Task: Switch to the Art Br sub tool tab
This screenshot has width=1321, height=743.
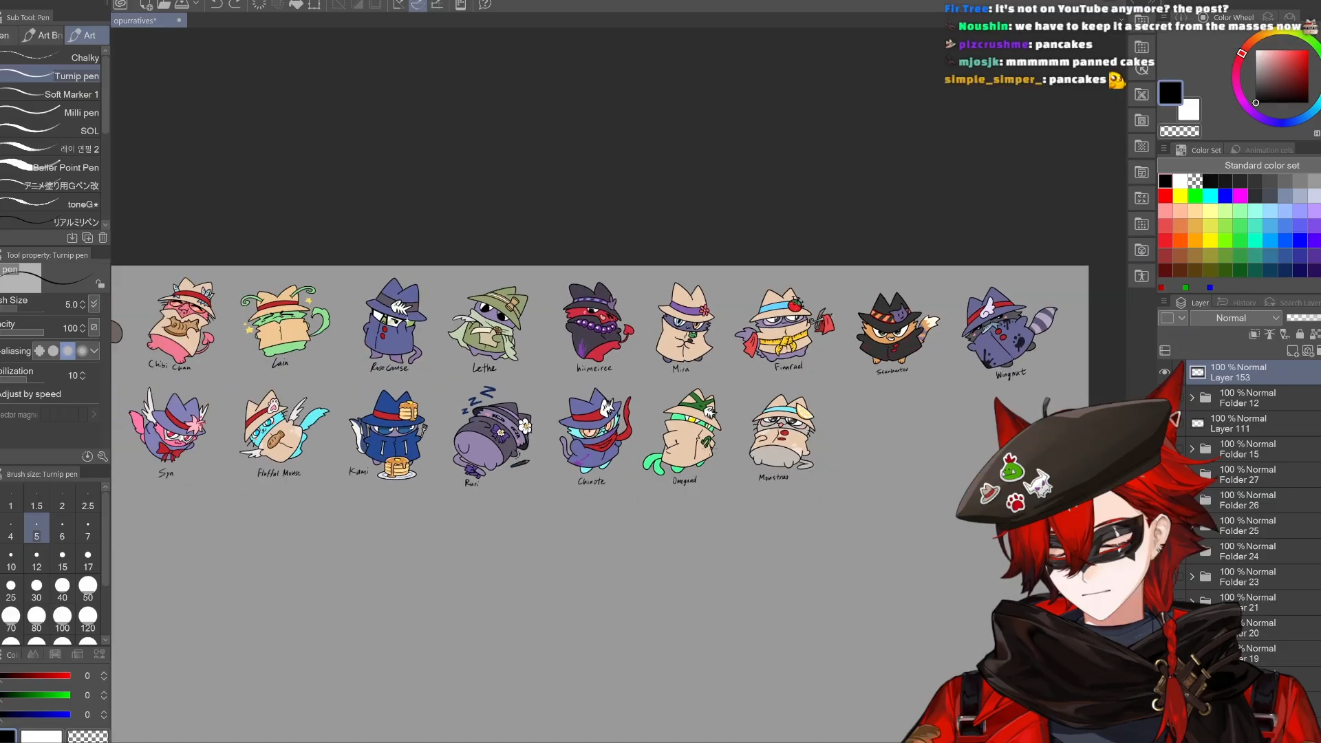Action: point(42,35)
